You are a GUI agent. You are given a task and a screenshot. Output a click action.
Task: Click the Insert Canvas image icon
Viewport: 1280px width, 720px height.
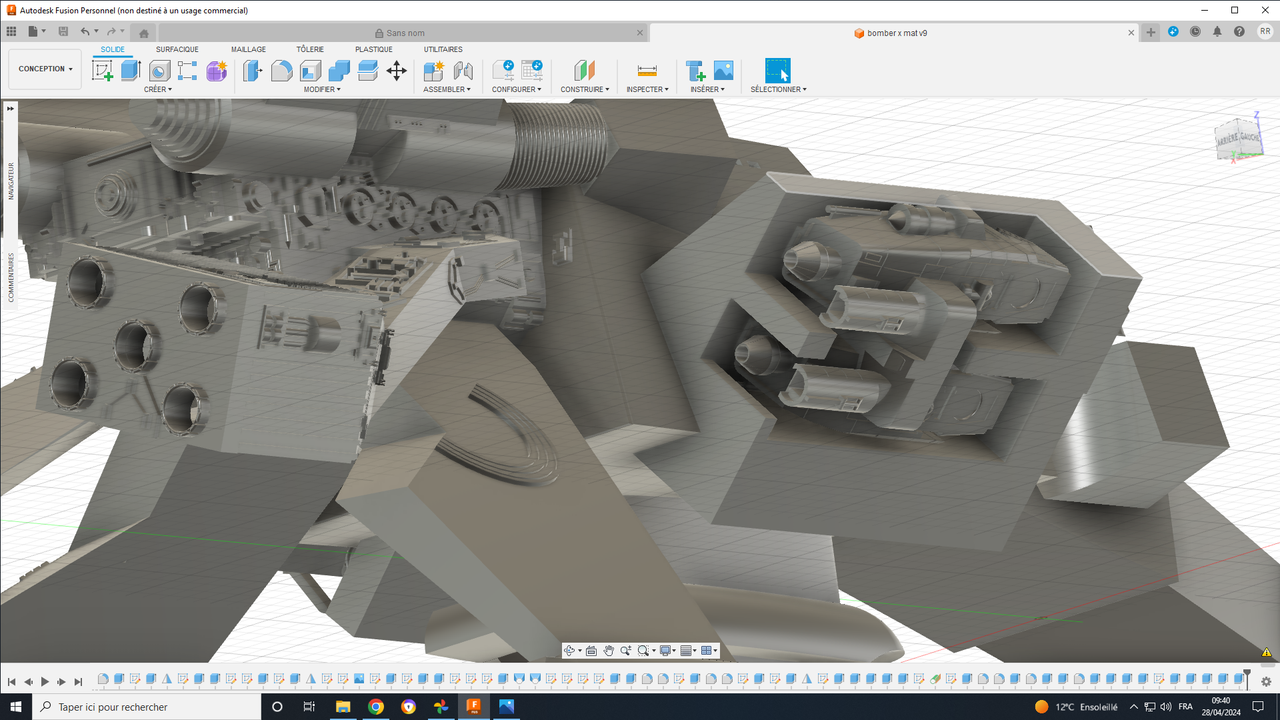[723, 70]
